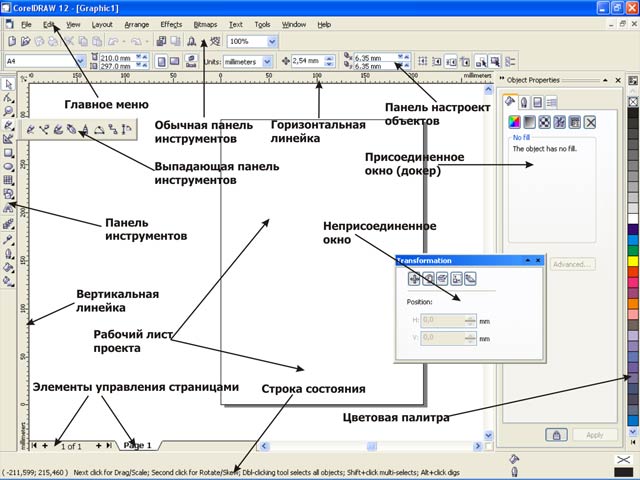Click the Corel Online icon

pyautogui.click(x=215, y=41)
